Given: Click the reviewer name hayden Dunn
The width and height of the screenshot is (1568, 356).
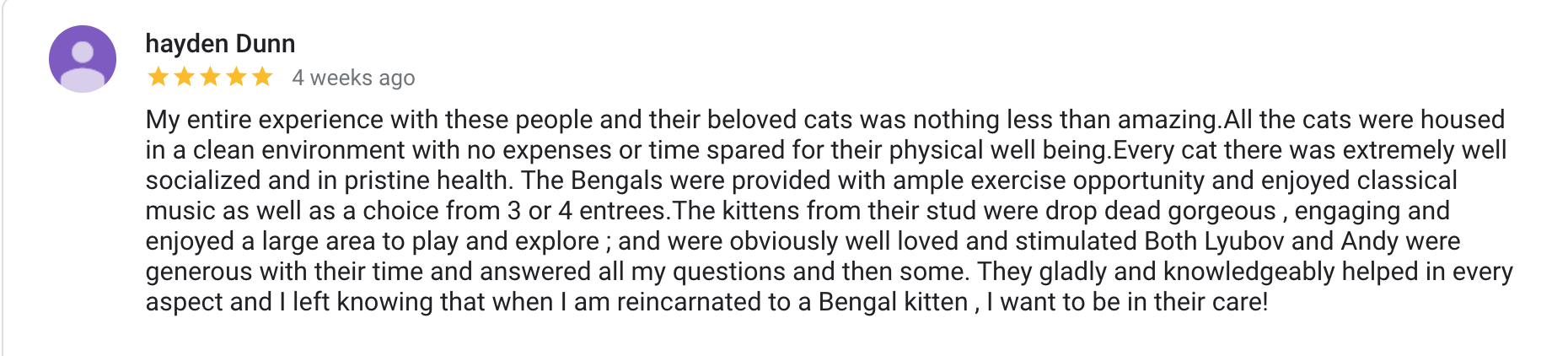Looking at the screenshot, I should [x=220, y=43].
